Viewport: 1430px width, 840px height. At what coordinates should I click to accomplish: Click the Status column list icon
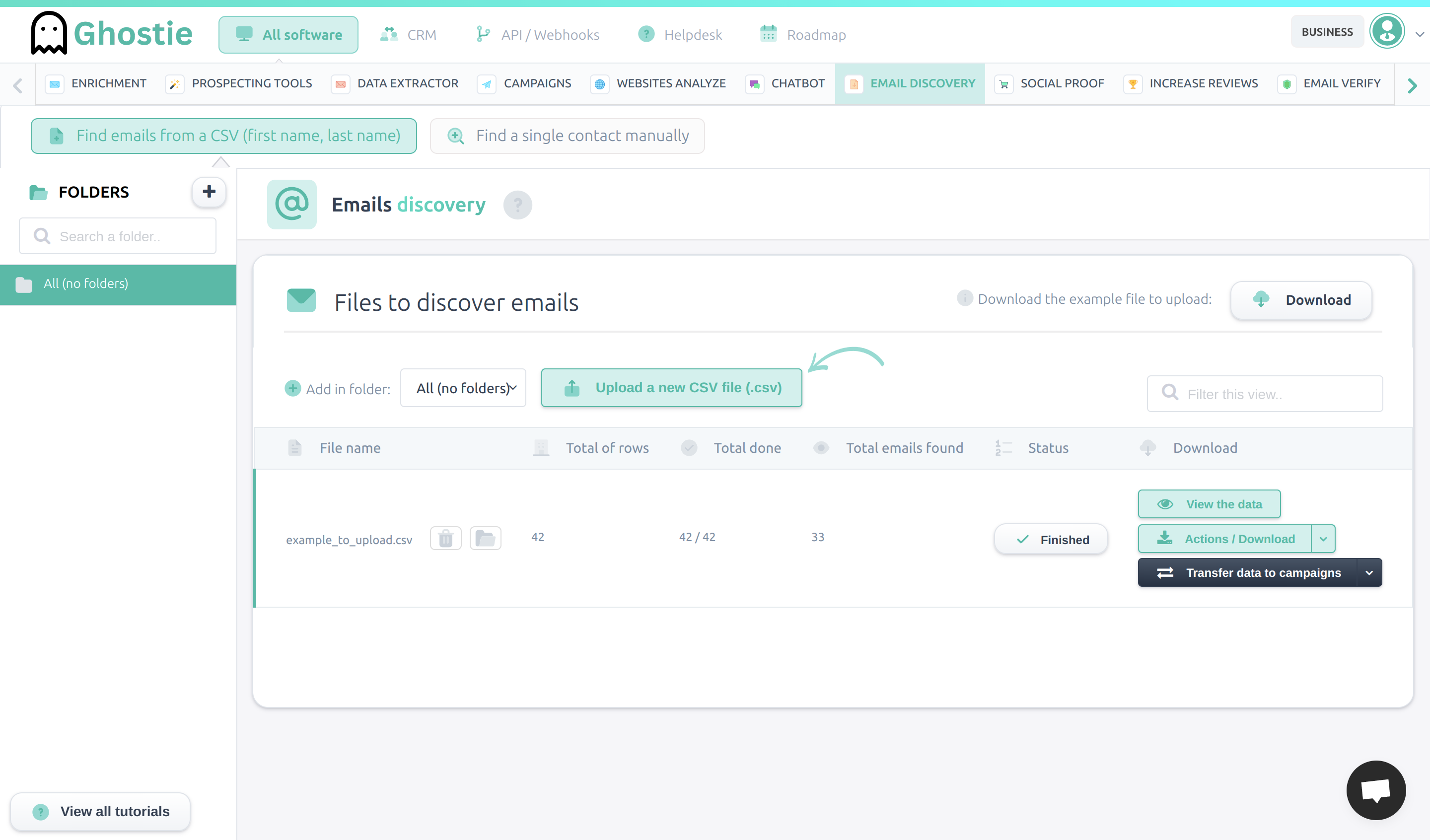click(x=1003, y=448)
